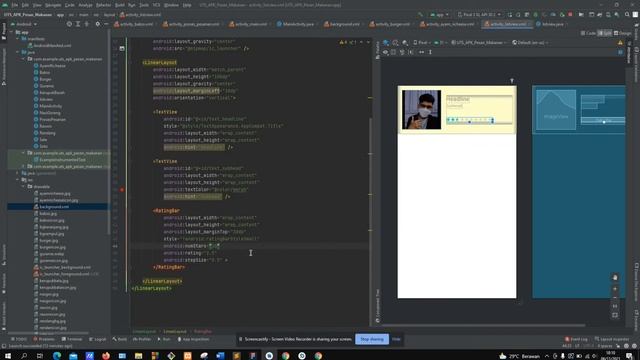
Task: Click the Collapse All icon in project panel
Action: pyautogui.click(x=87, y=24)
